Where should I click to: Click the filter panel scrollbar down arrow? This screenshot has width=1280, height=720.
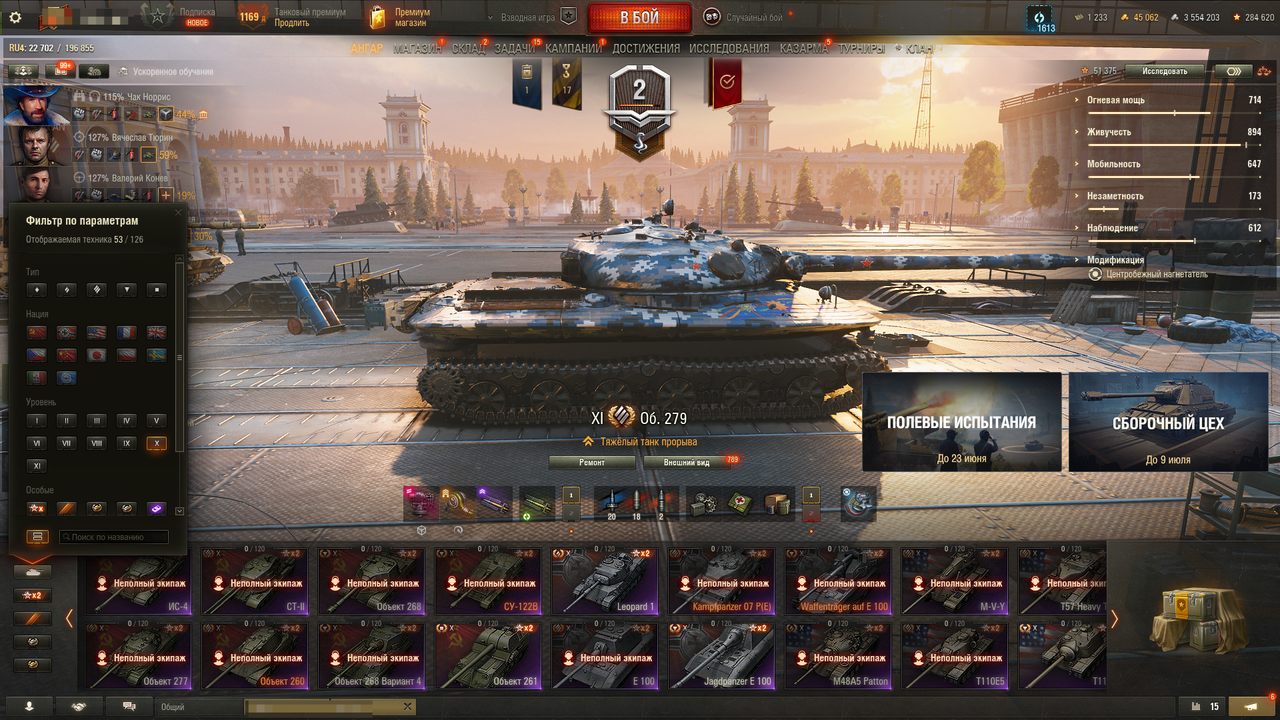(x=179, y=510)
